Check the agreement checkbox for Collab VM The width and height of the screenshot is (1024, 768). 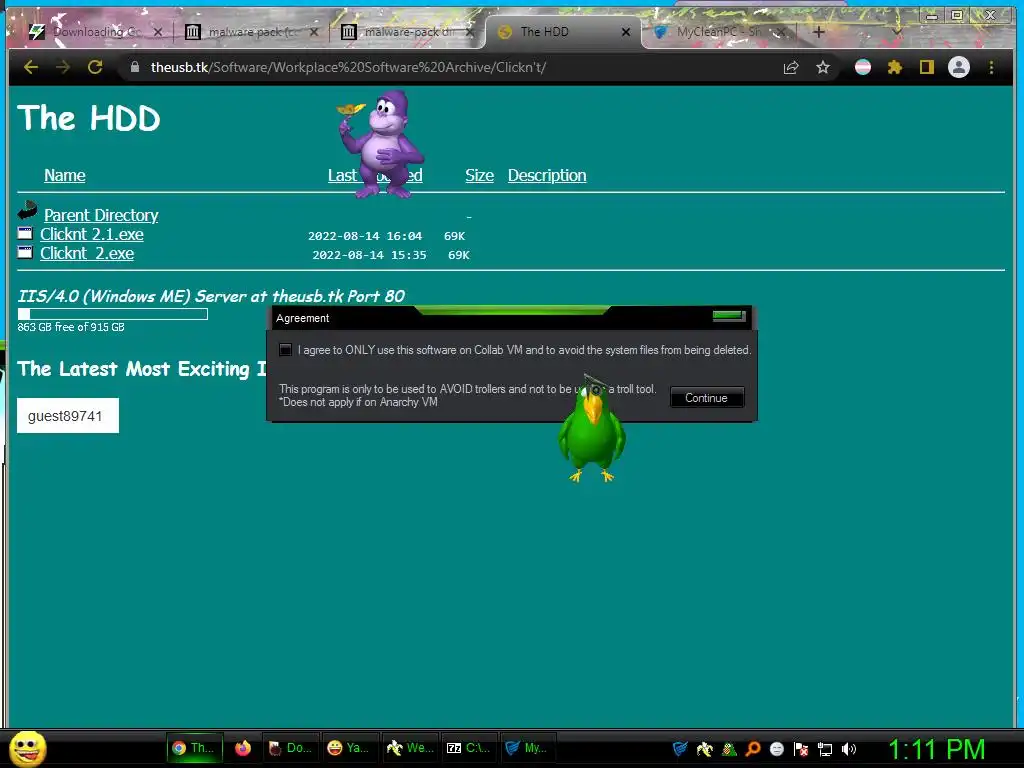285,349
